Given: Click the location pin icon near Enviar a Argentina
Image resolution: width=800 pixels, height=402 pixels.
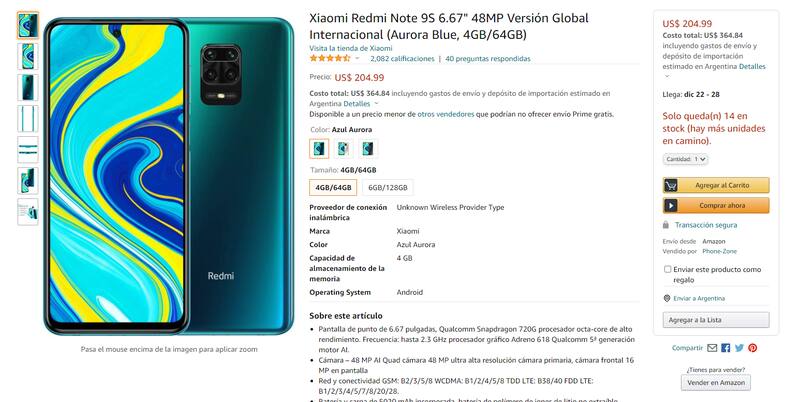Looking at the screenshot, I should coord(666,298).
